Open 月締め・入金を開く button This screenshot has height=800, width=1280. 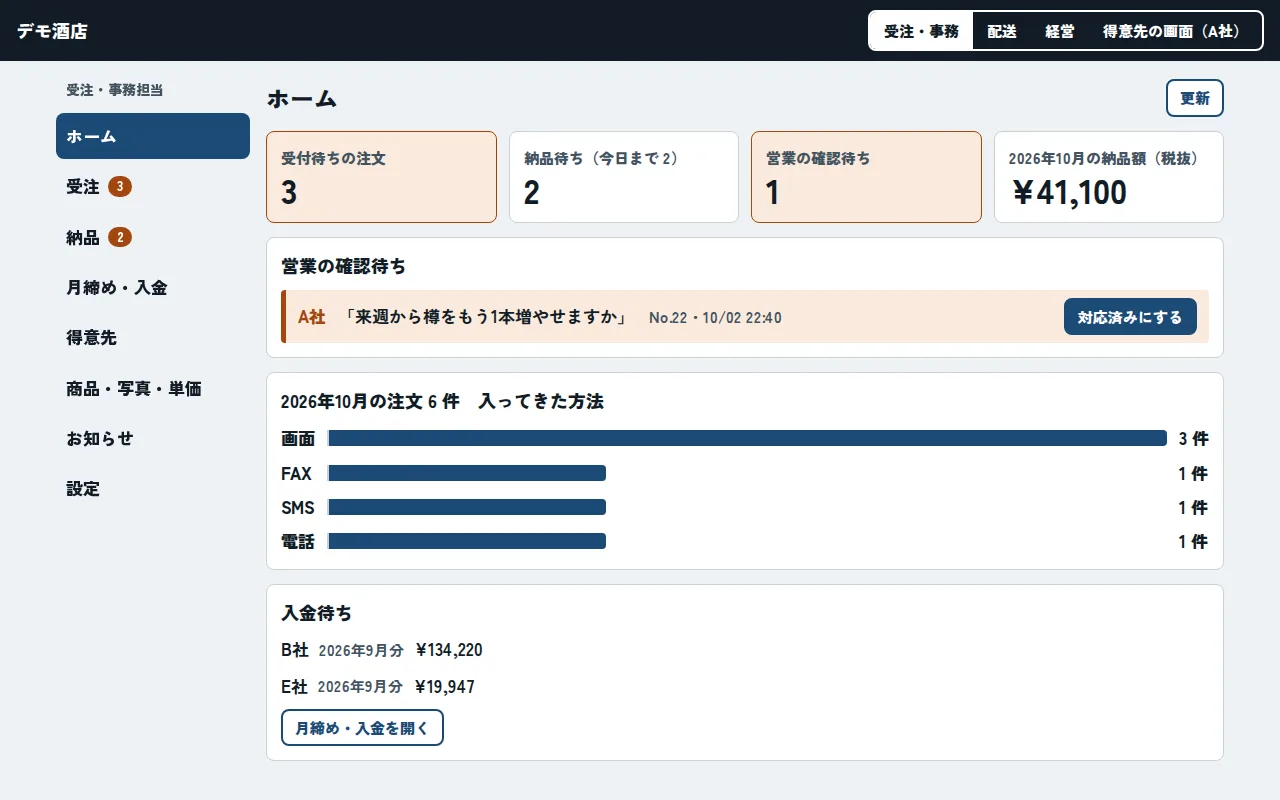pos(362,728)
